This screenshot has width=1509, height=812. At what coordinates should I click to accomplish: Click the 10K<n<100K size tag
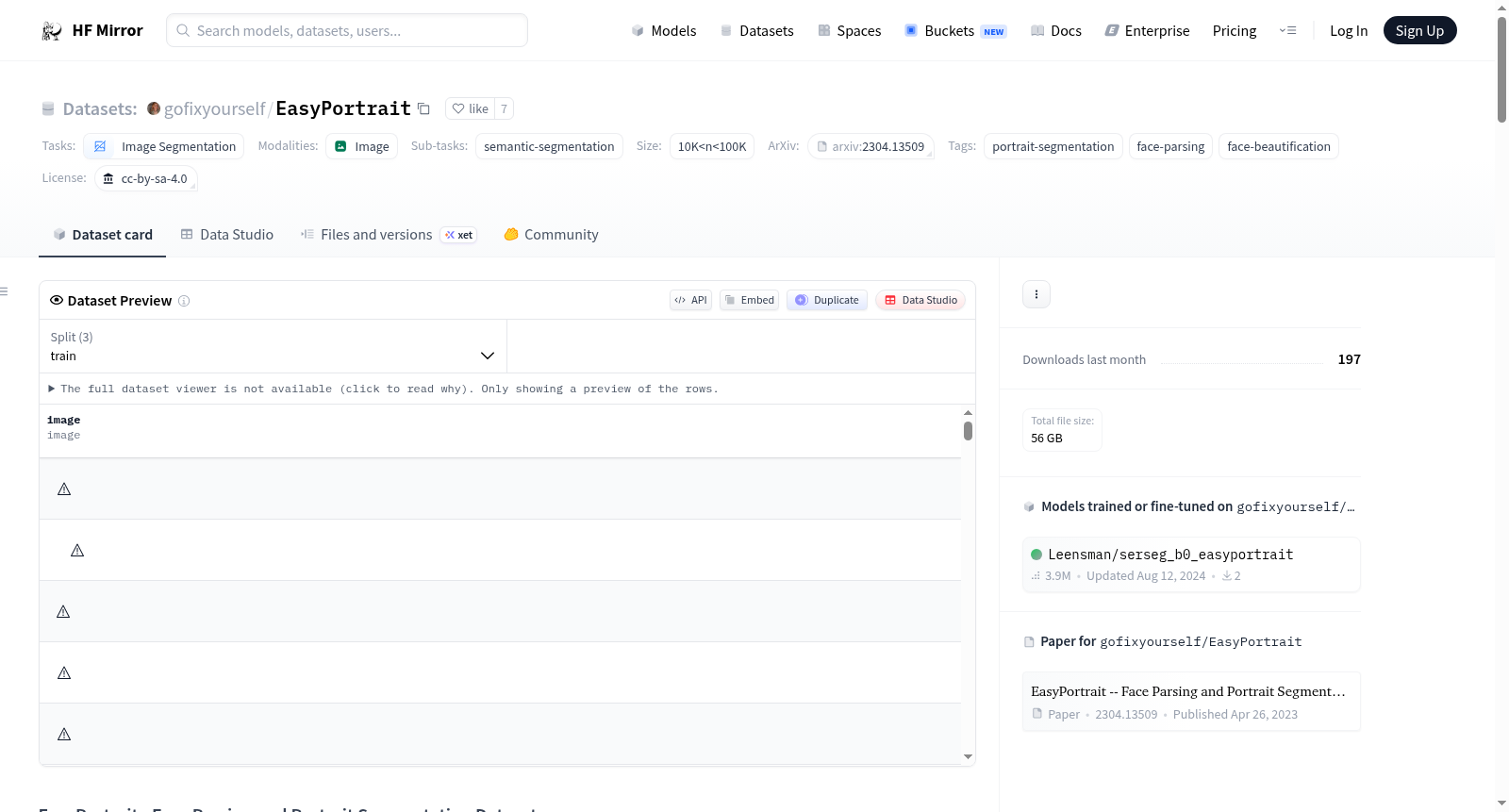tap(712, 146)
